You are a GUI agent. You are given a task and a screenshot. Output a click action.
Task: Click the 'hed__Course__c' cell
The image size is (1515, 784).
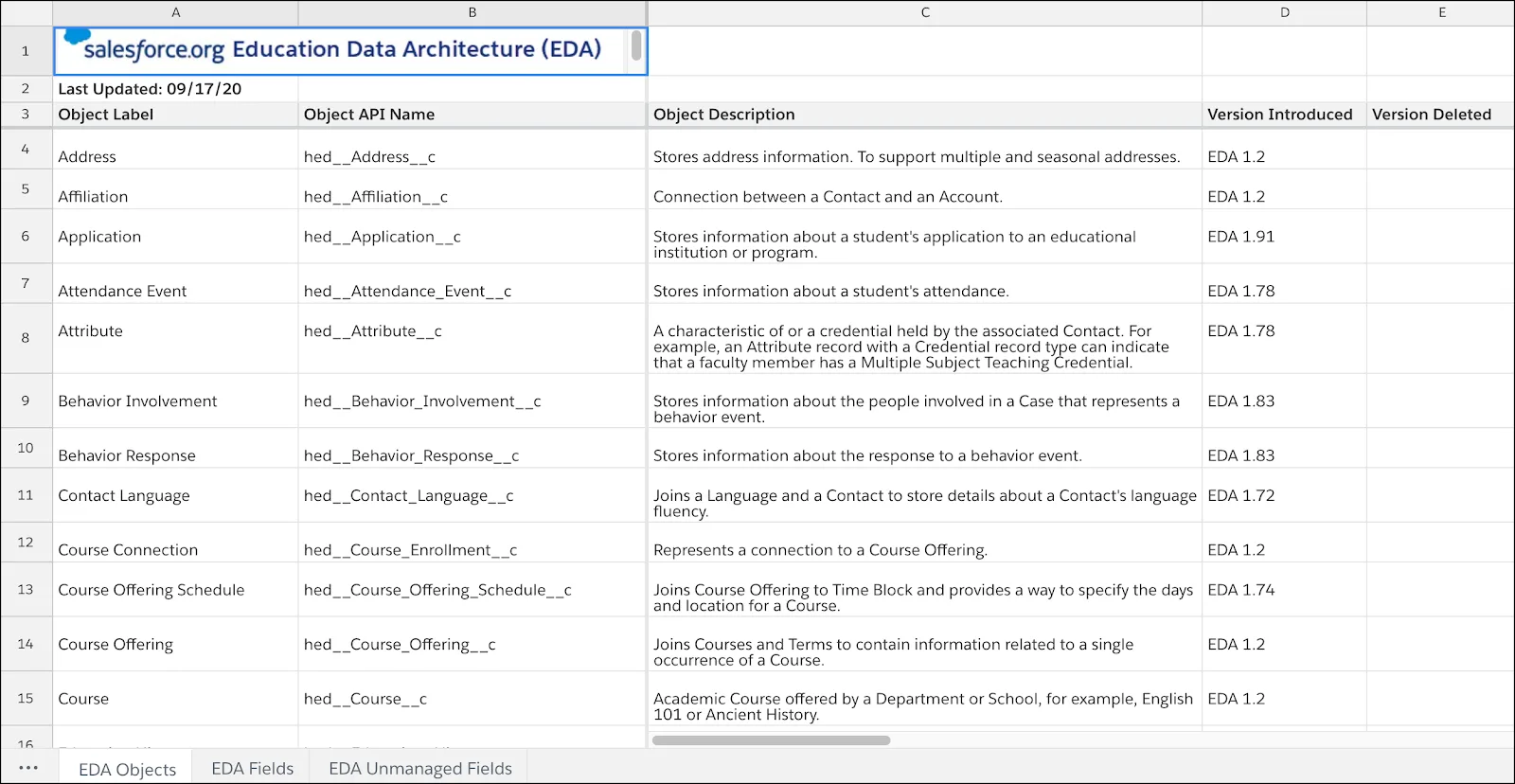[472, 699]
